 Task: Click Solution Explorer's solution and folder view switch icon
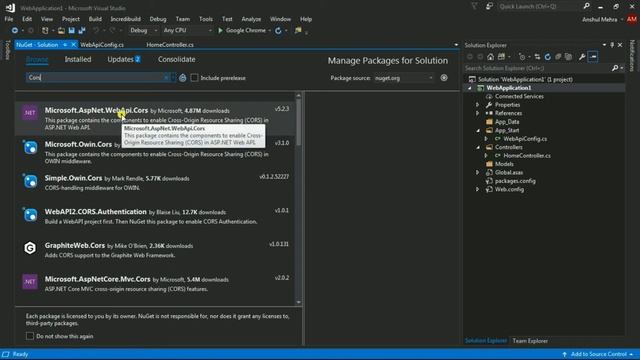[502, 57]
